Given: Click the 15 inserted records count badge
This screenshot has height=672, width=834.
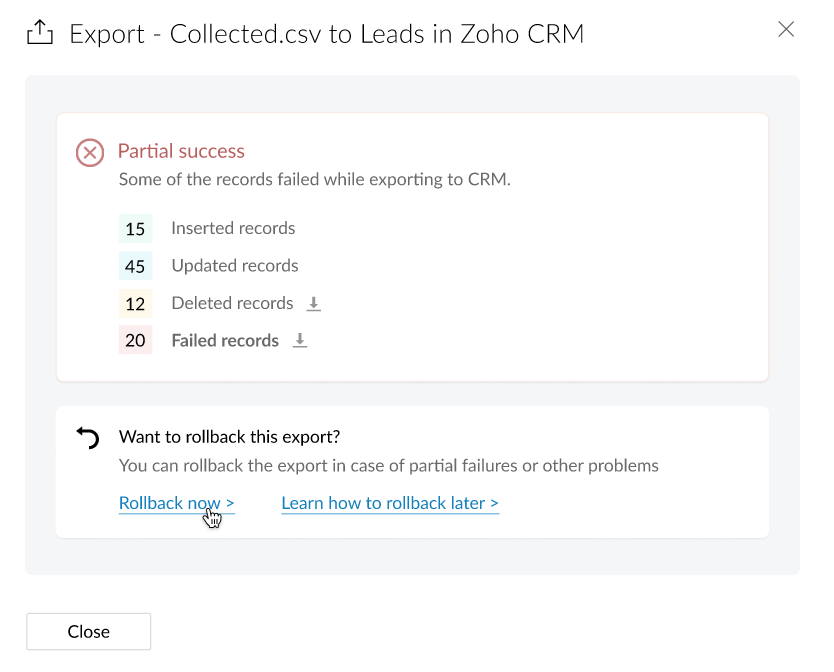Looking at the screenshot, I should point(135,229).
